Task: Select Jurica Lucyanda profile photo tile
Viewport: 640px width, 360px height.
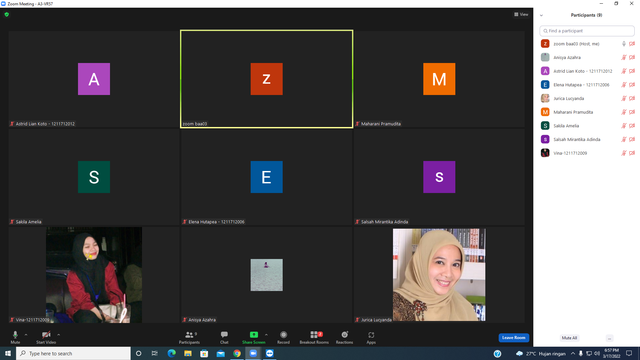Action: [439, 275]
